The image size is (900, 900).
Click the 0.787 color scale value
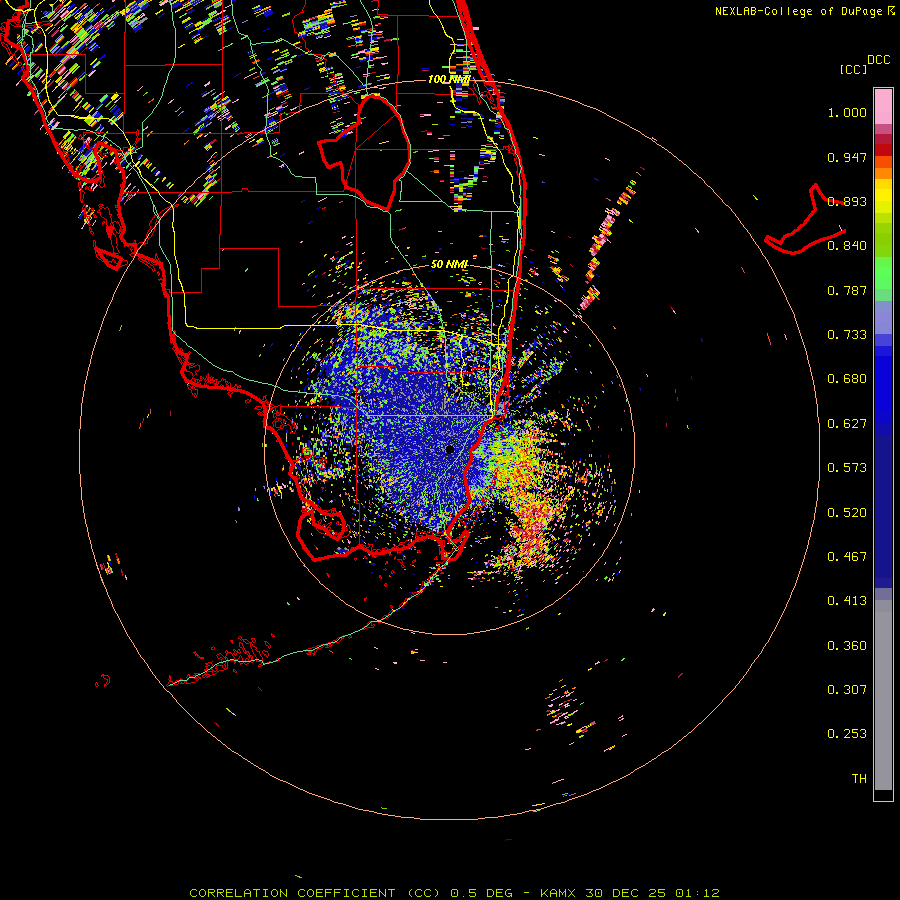pos(847,290)
